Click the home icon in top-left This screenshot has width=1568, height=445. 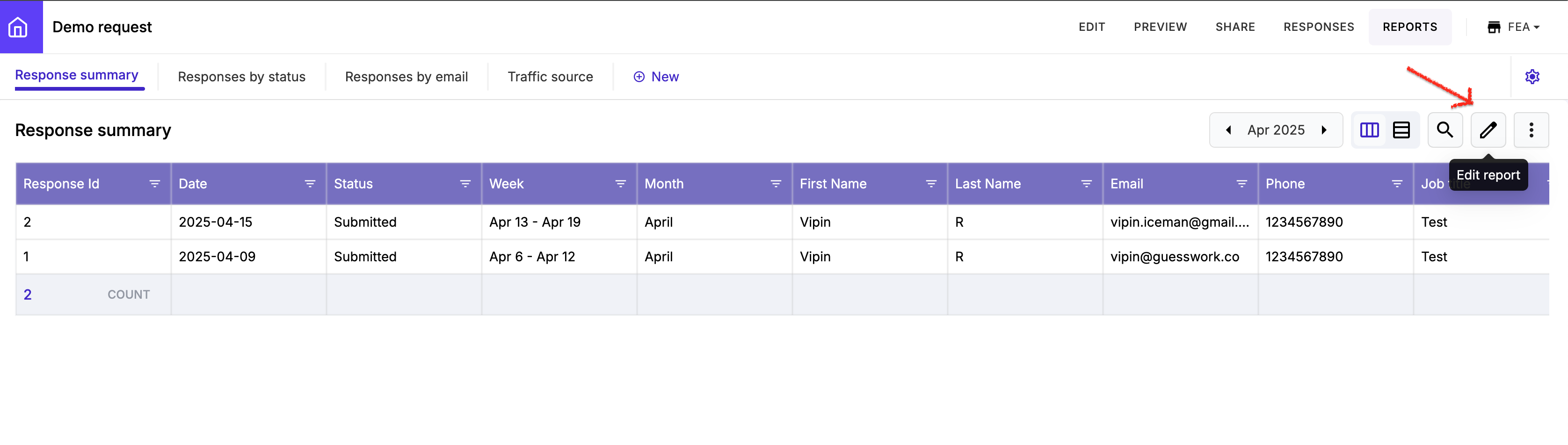tap(18, 27)
